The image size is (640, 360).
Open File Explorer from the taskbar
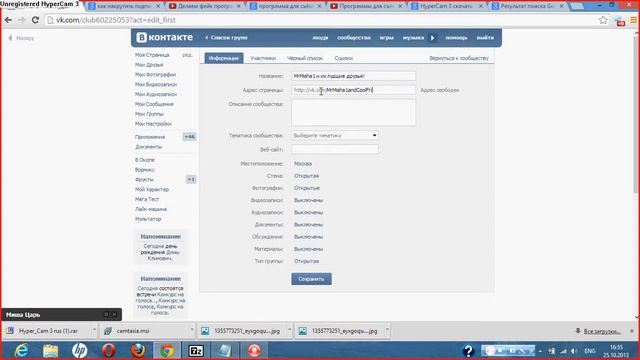point(50,351)
